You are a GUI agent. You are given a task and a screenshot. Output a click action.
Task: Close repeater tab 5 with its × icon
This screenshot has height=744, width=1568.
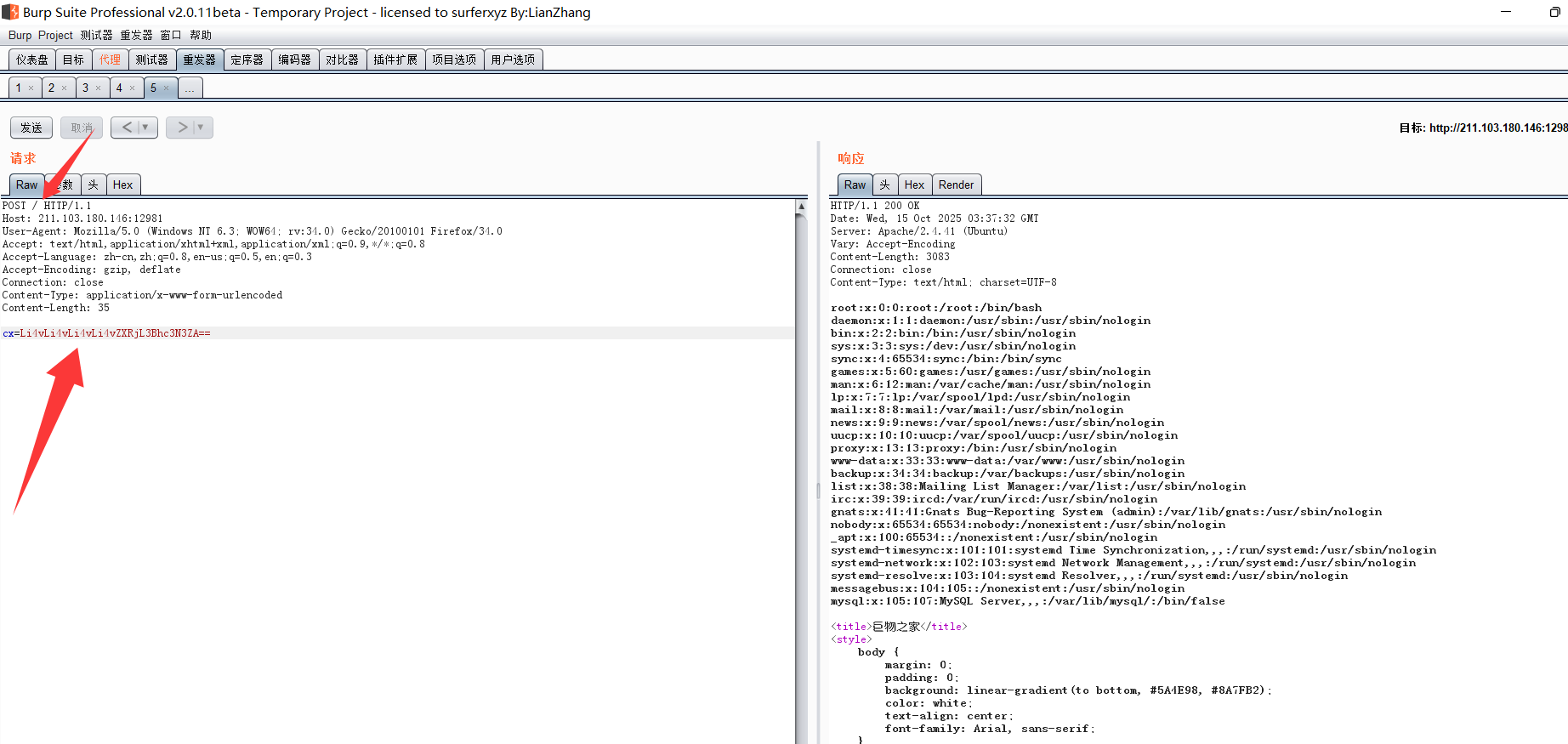click(x=166, y=88)
